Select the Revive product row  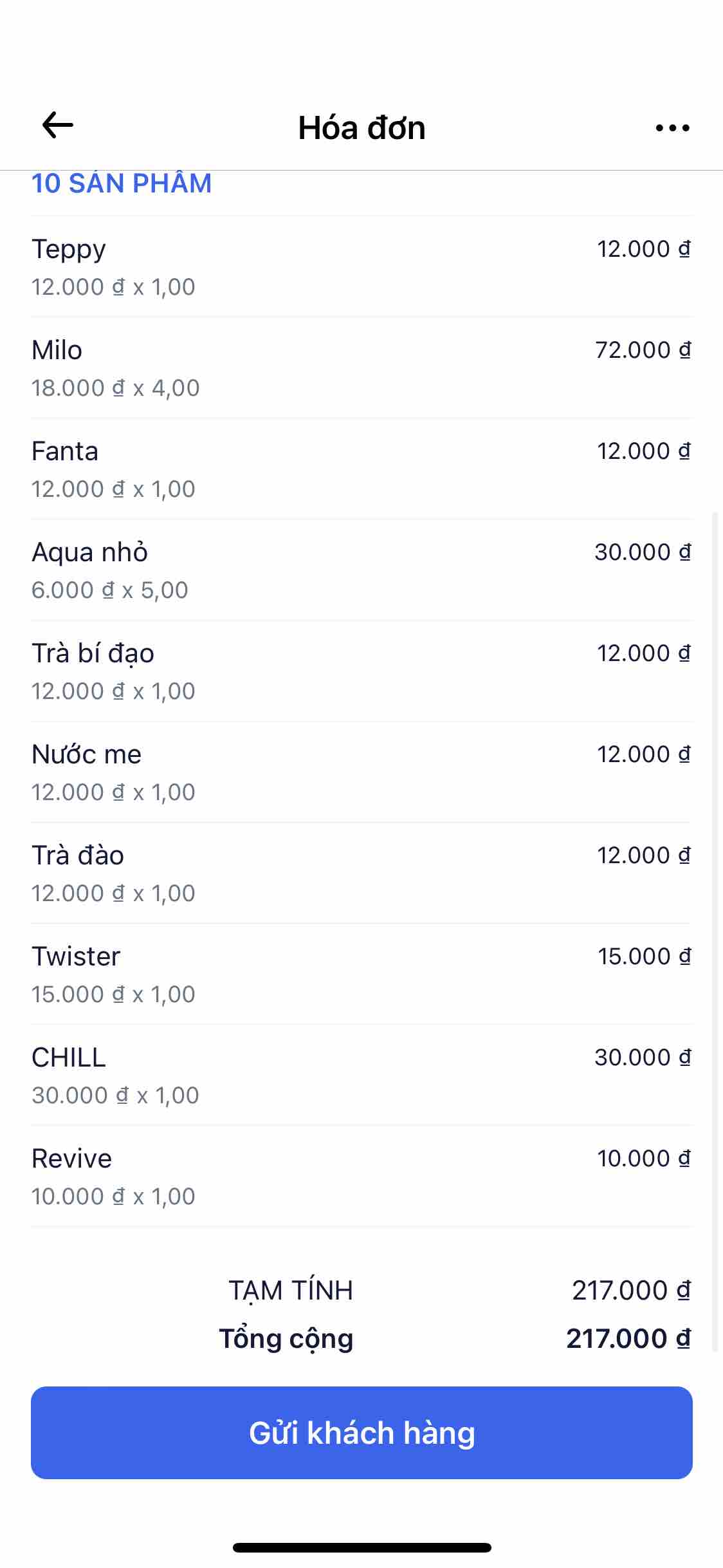pos(360,1176)
